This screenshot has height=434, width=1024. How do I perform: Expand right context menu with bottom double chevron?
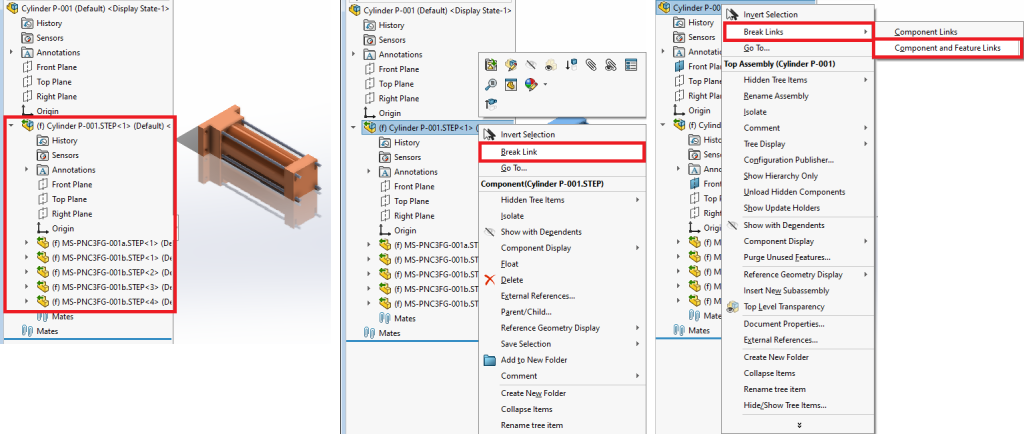click(x=797, y=425)
